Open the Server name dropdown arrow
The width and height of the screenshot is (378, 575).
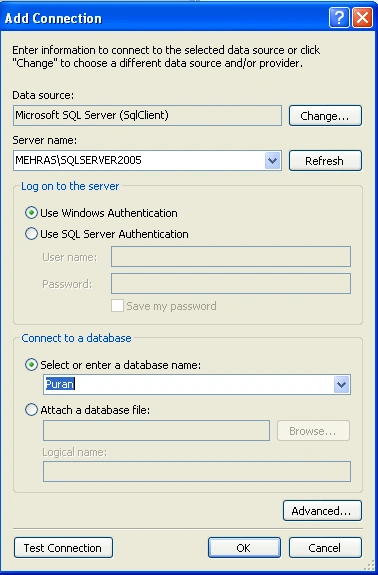pos(272,161)
